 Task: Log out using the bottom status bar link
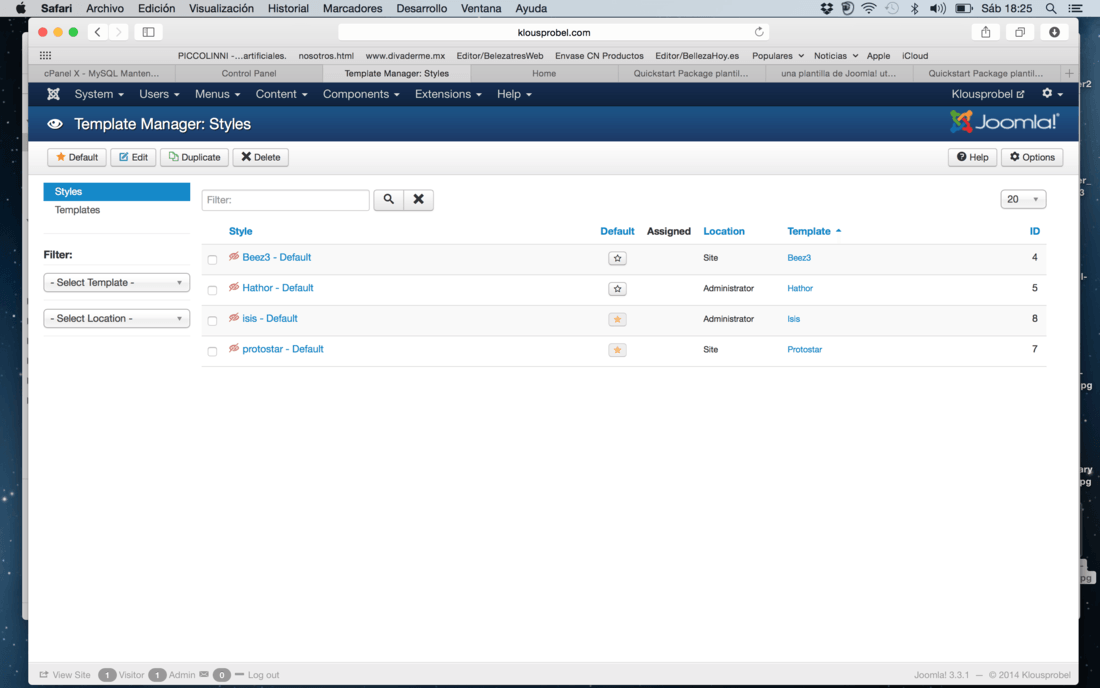click(263, 675)
